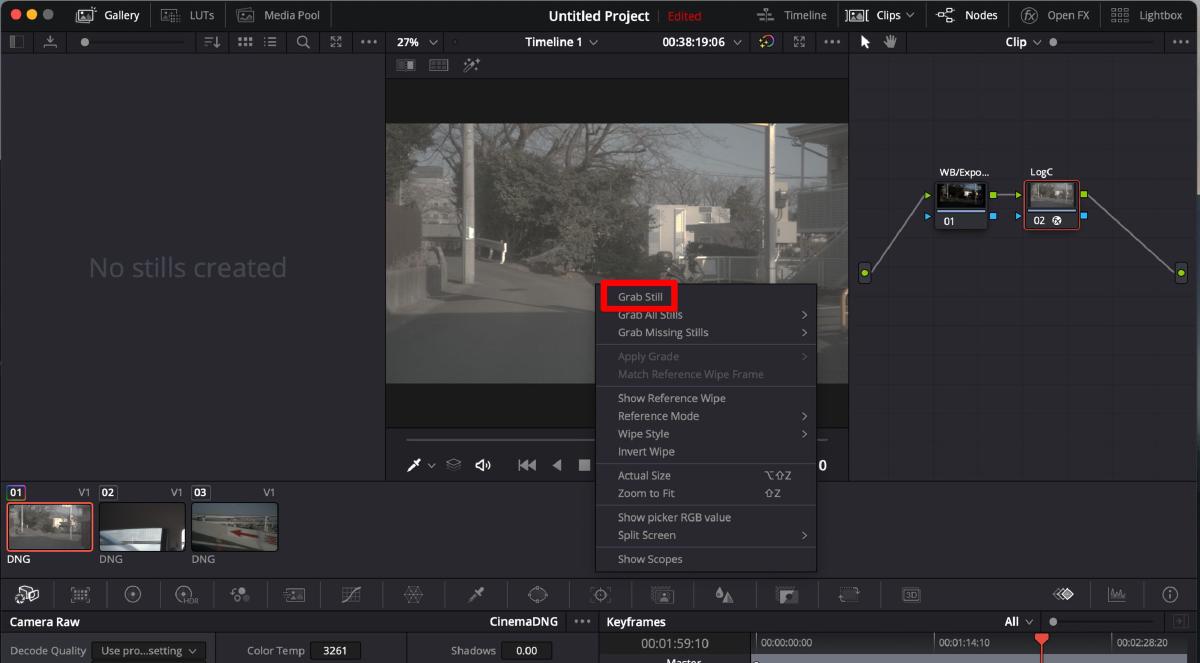1200x663 pixels.
Task: Expand the Timeline 1 selector dropdown
Action: click(x=561, y=42)
